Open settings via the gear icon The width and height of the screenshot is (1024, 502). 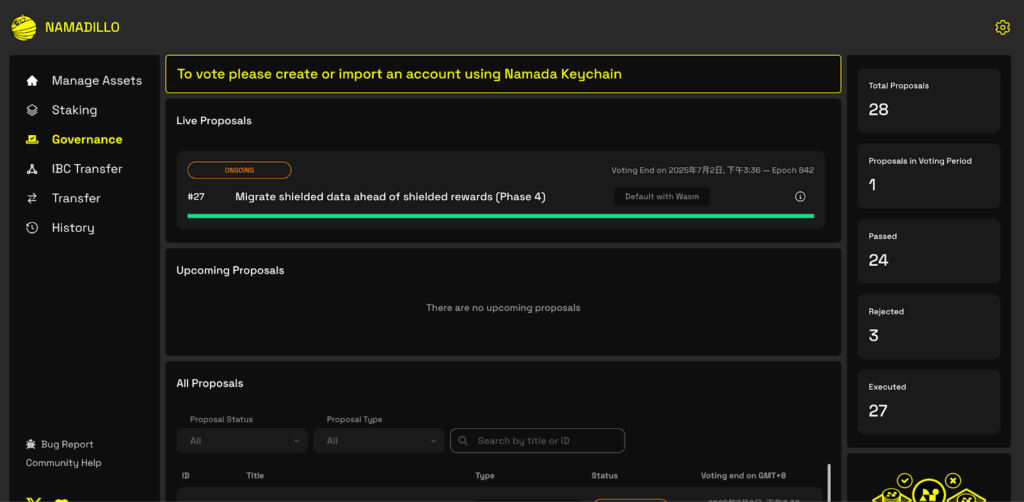point(1002,27)
